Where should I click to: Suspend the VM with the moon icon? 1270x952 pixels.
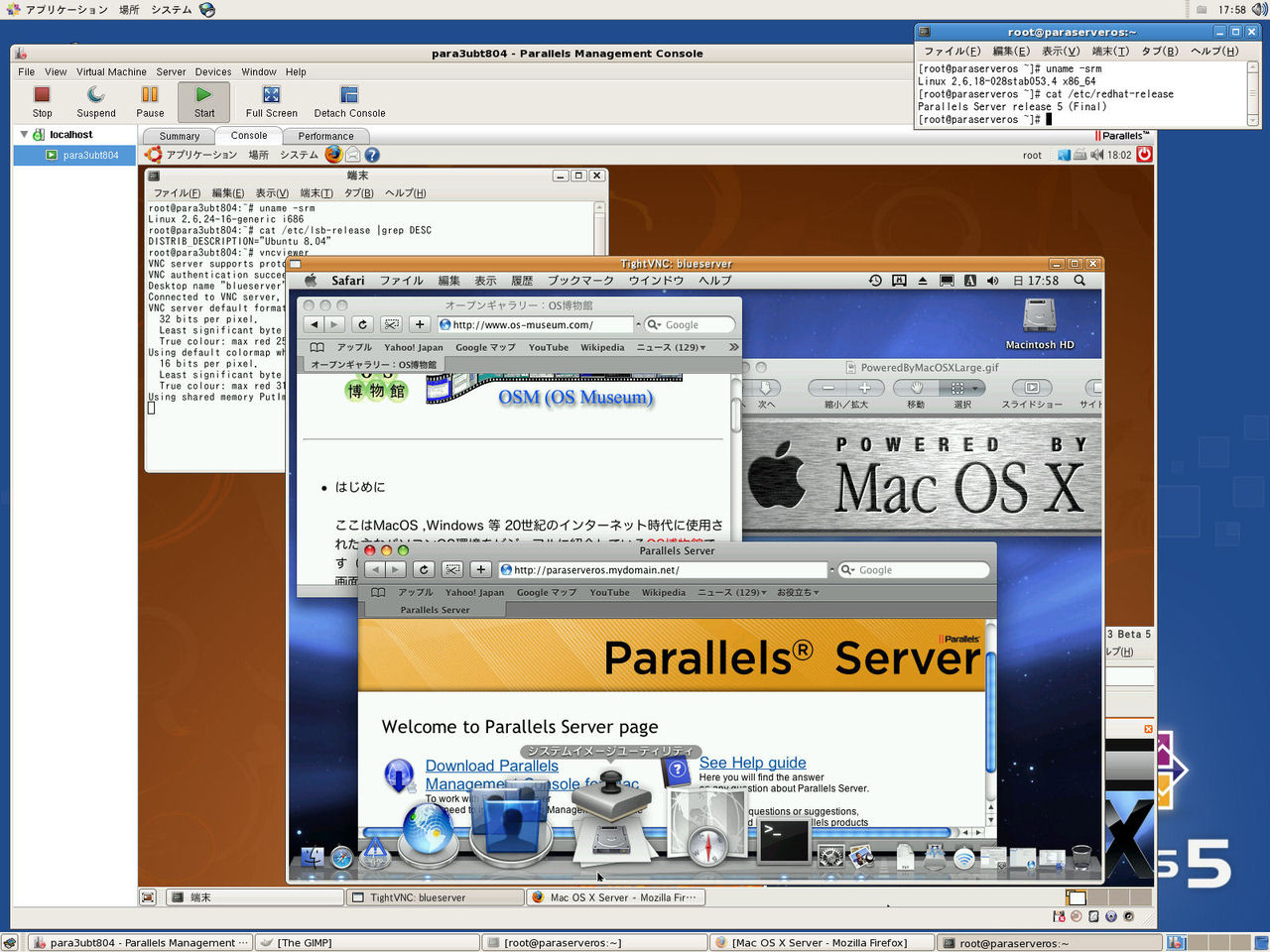coord(95,95)
